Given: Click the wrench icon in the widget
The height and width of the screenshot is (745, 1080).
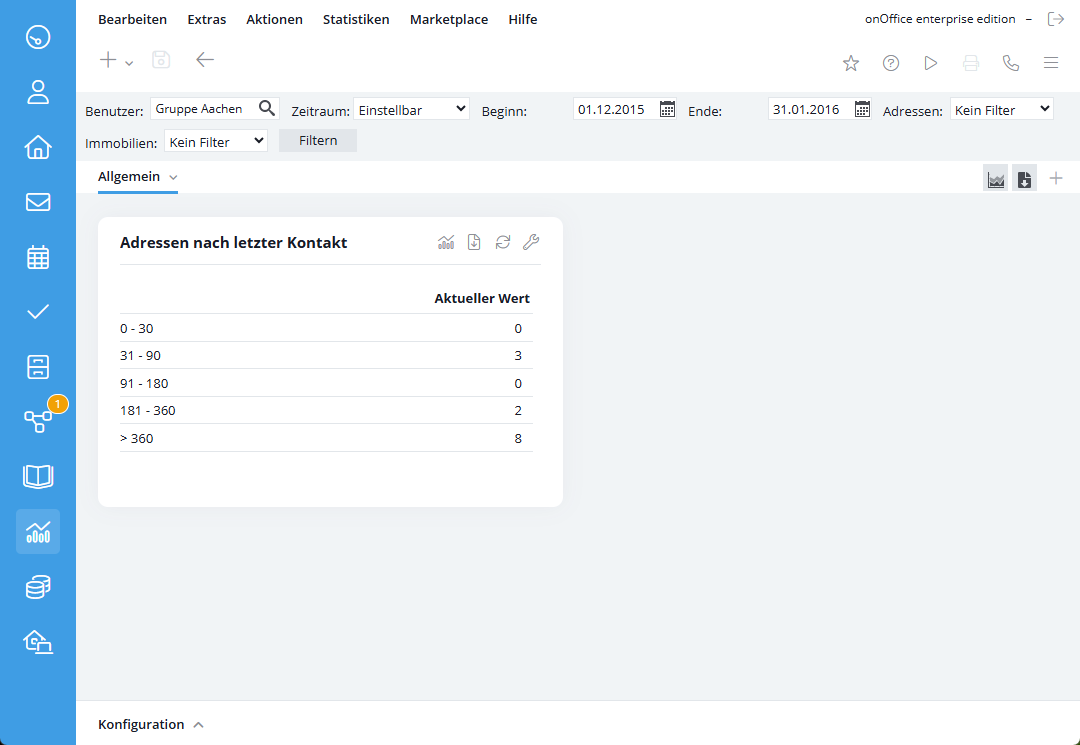Looking at the screenshot, I should point(531,242).
